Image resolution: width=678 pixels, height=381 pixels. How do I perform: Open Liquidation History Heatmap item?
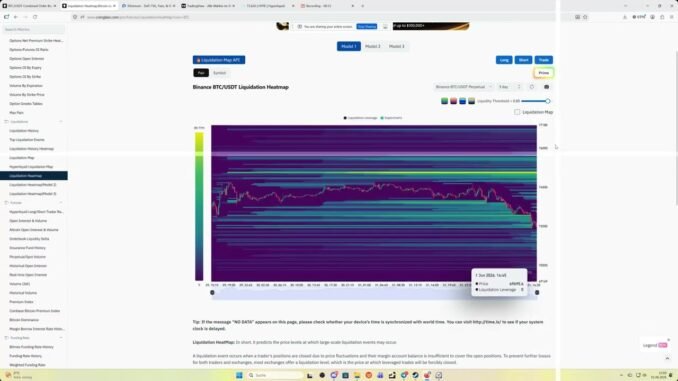(x=32, y=149)
